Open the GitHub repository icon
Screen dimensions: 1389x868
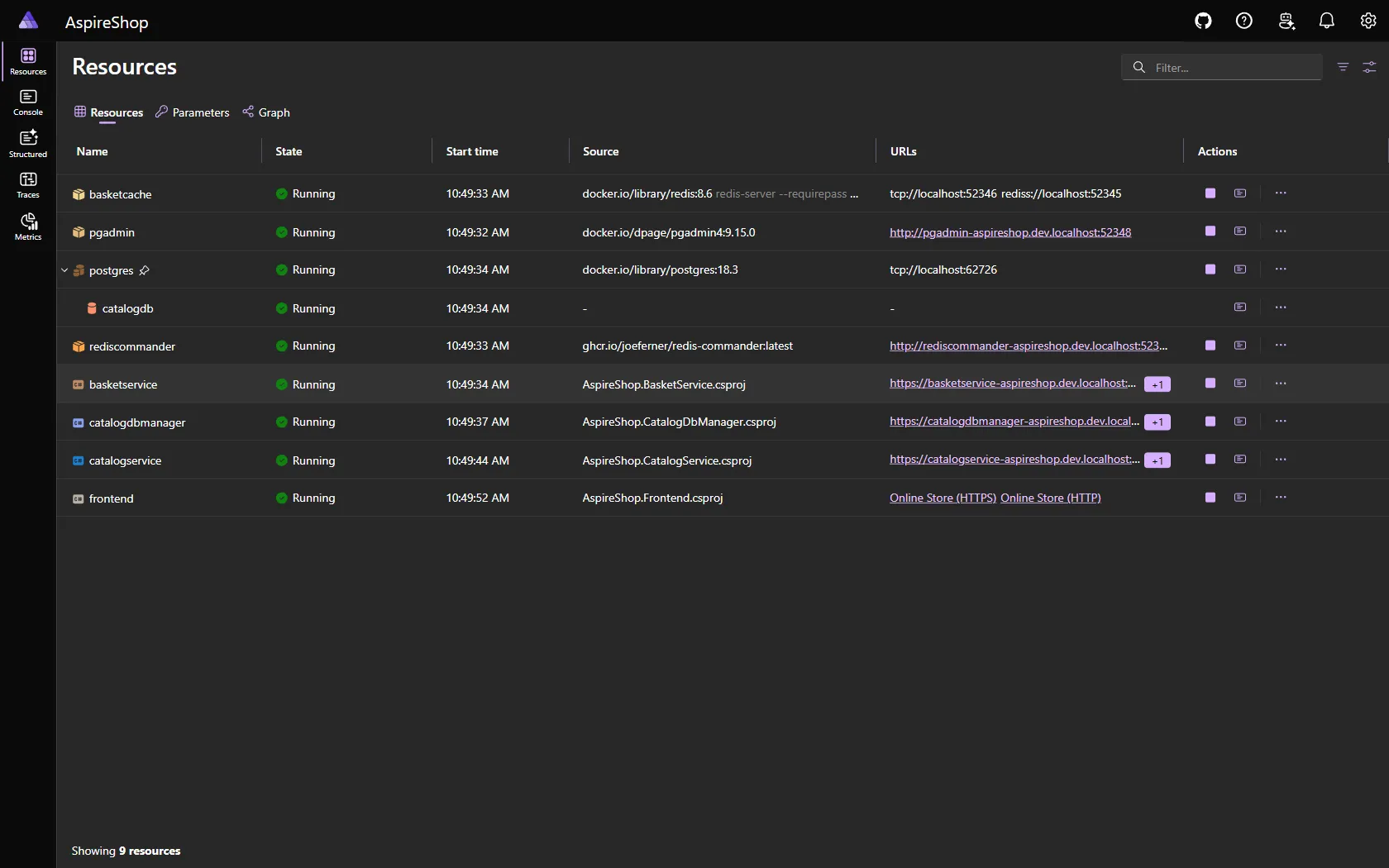1203,21
